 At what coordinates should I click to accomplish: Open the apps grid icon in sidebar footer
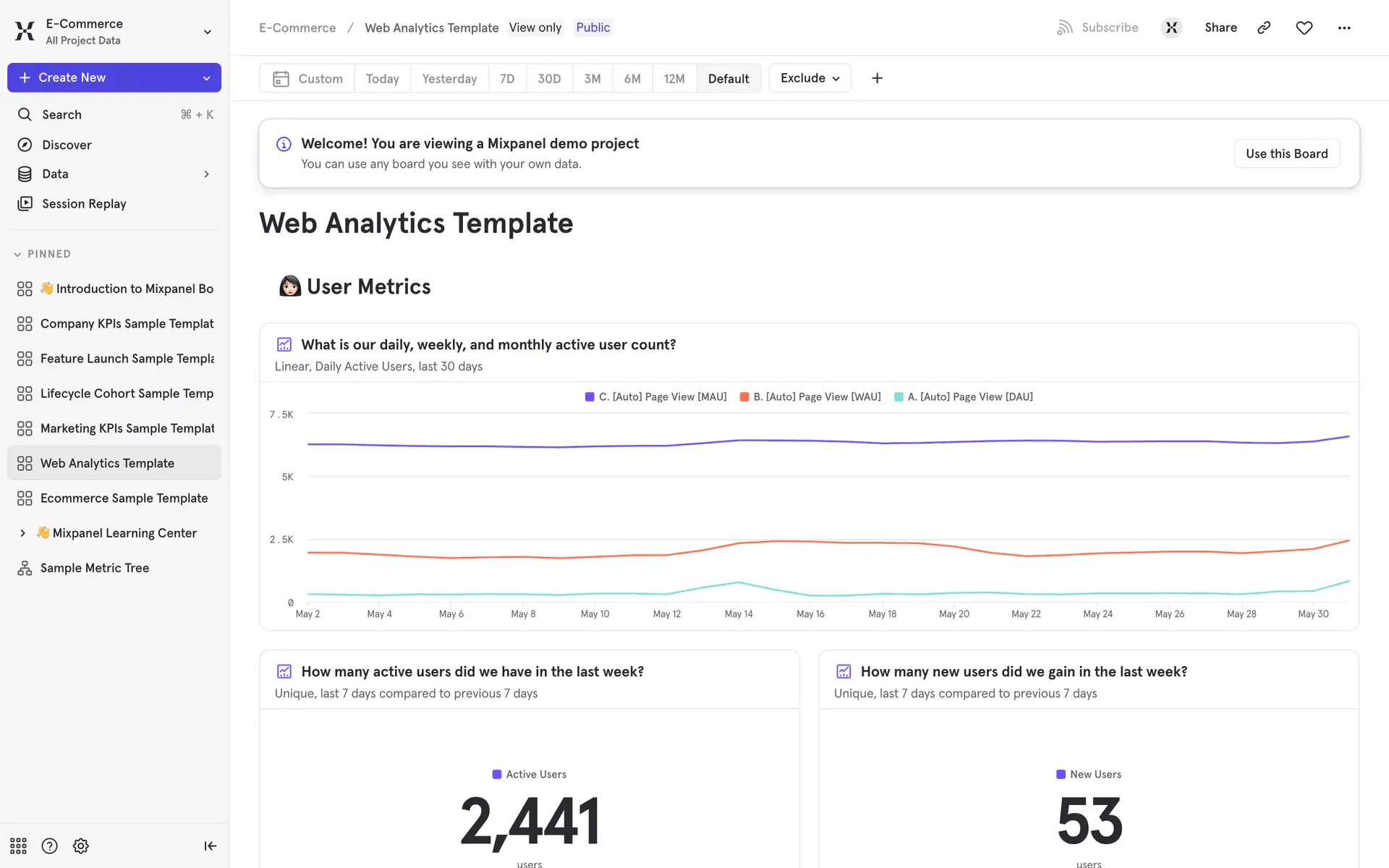pos(18,846)
